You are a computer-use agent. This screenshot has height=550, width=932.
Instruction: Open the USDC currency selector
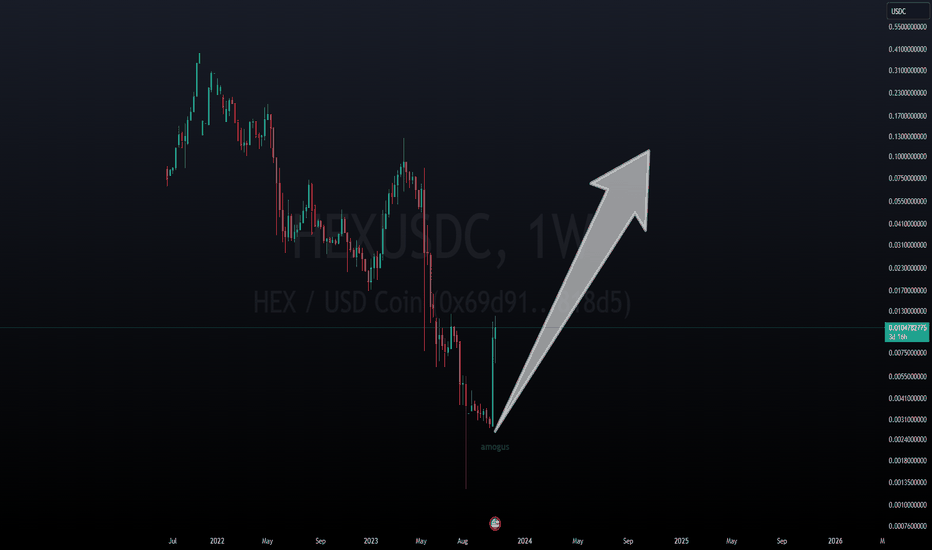tap(907, 11)
